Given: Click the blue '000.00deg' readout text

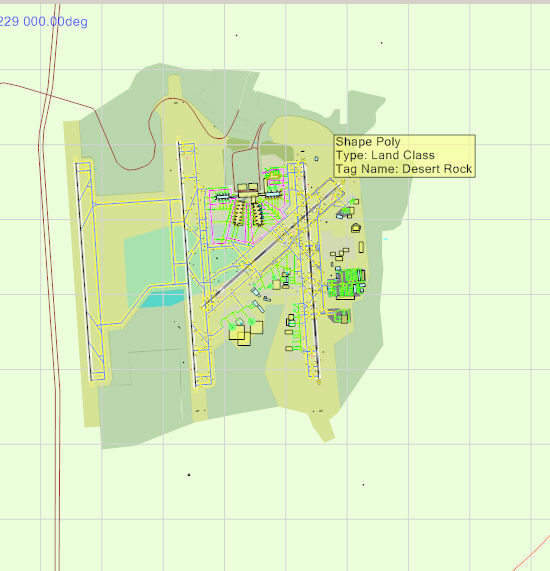Looking at the screenshot, I should pyautogui.click(x=55, y=21).
